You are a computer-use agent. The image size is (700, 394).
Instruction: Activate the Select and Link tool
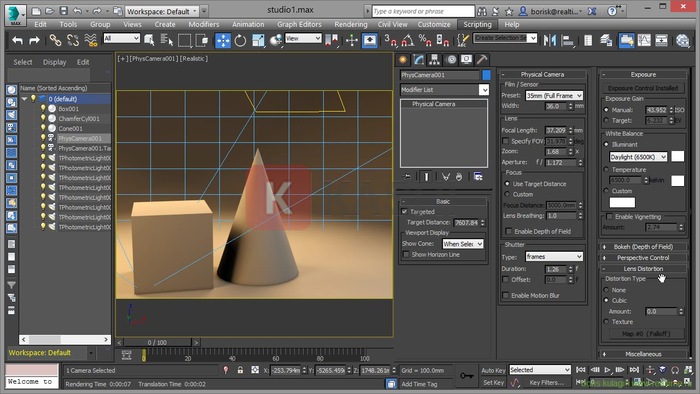(55, 41)
